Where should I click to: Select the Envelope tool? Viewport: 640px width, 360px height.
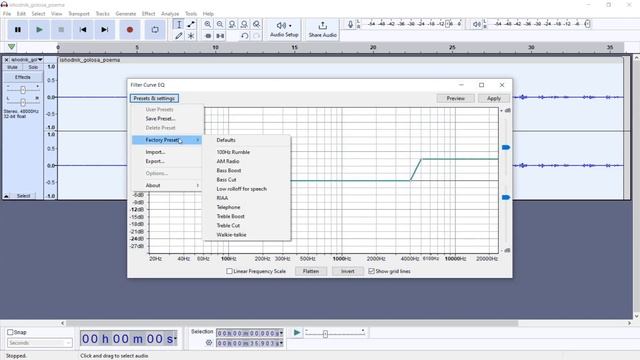[x=191, y=24]
